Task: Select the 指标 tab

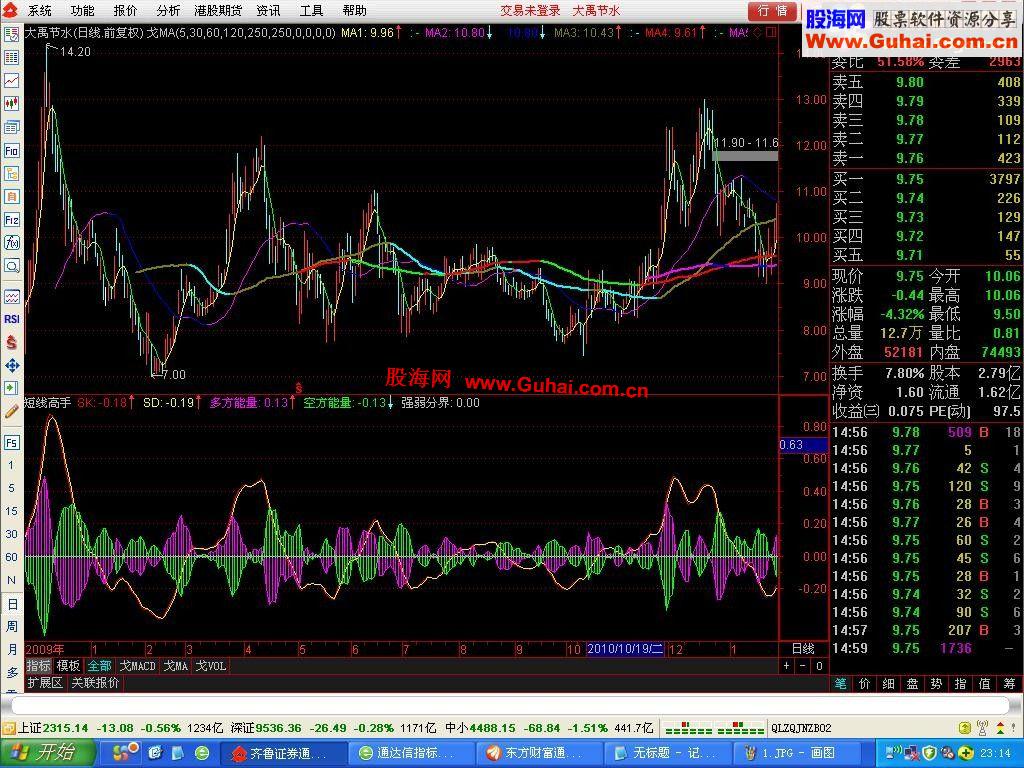Action: pos(39,666)
